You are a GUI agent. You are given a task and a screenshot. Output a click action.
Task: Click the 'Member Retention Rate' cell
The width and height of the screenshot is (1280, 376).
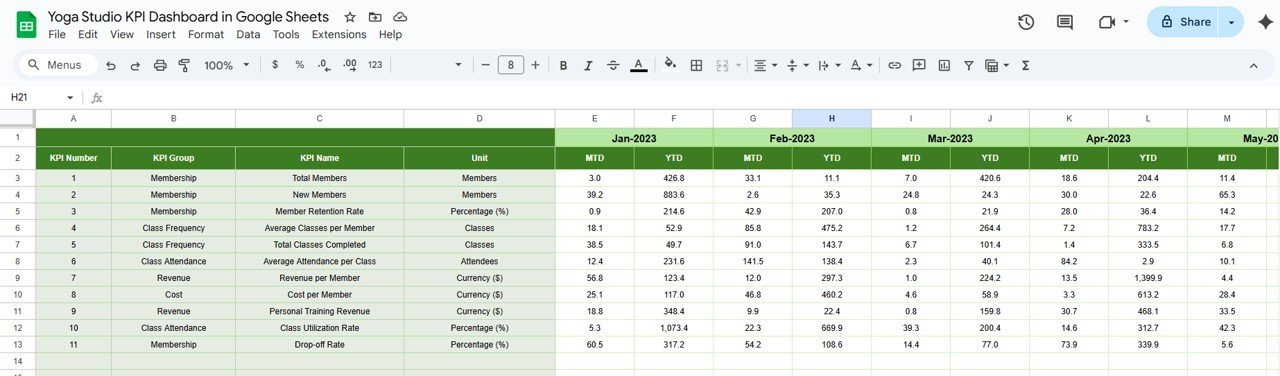[x=319, y=211]
